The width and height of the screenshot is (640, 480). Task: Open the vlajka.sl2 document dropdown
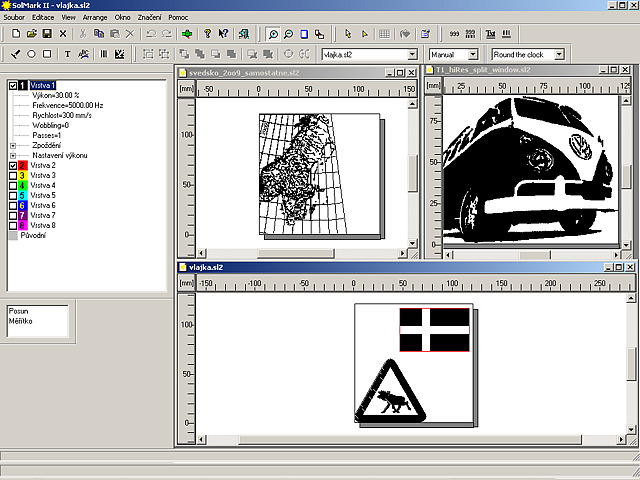click(x=412, y=54)
